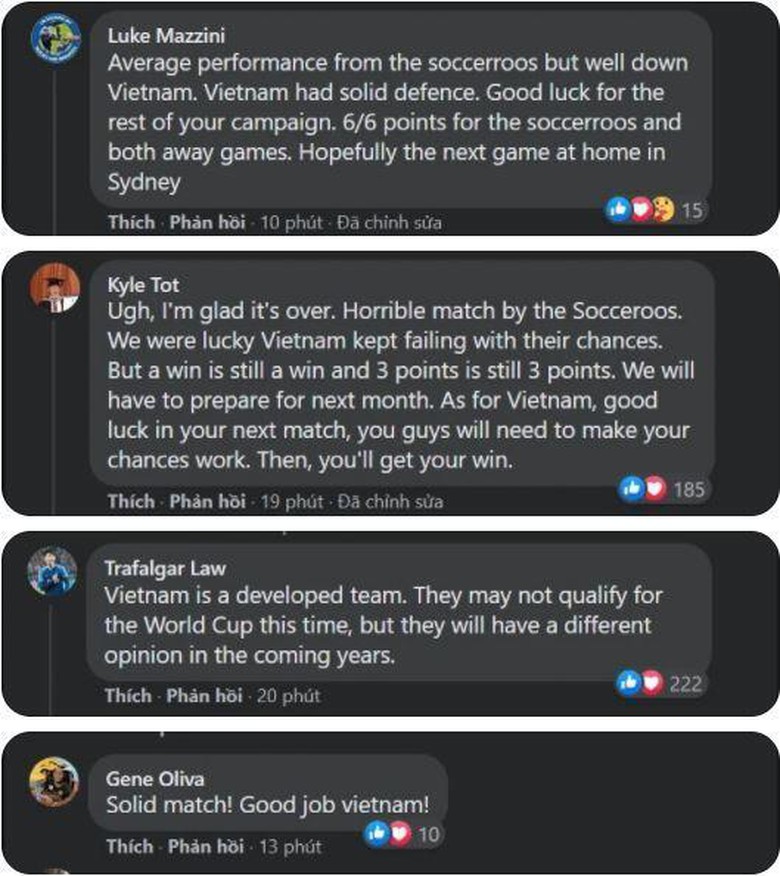
Task: Like Gene Oliva's comment with Thích
Action: 130,847
